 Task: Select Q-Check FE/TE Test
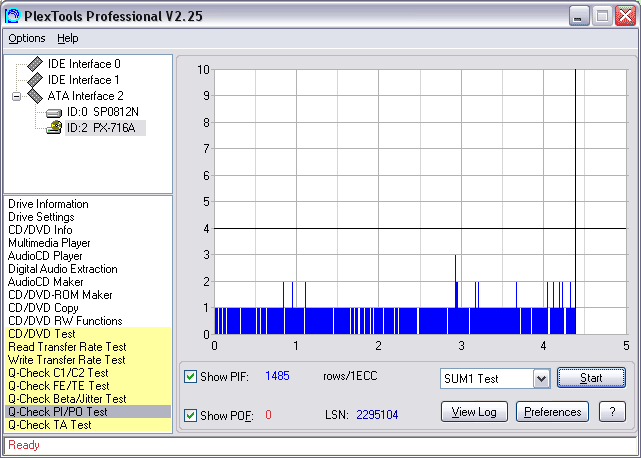point(88,386)
